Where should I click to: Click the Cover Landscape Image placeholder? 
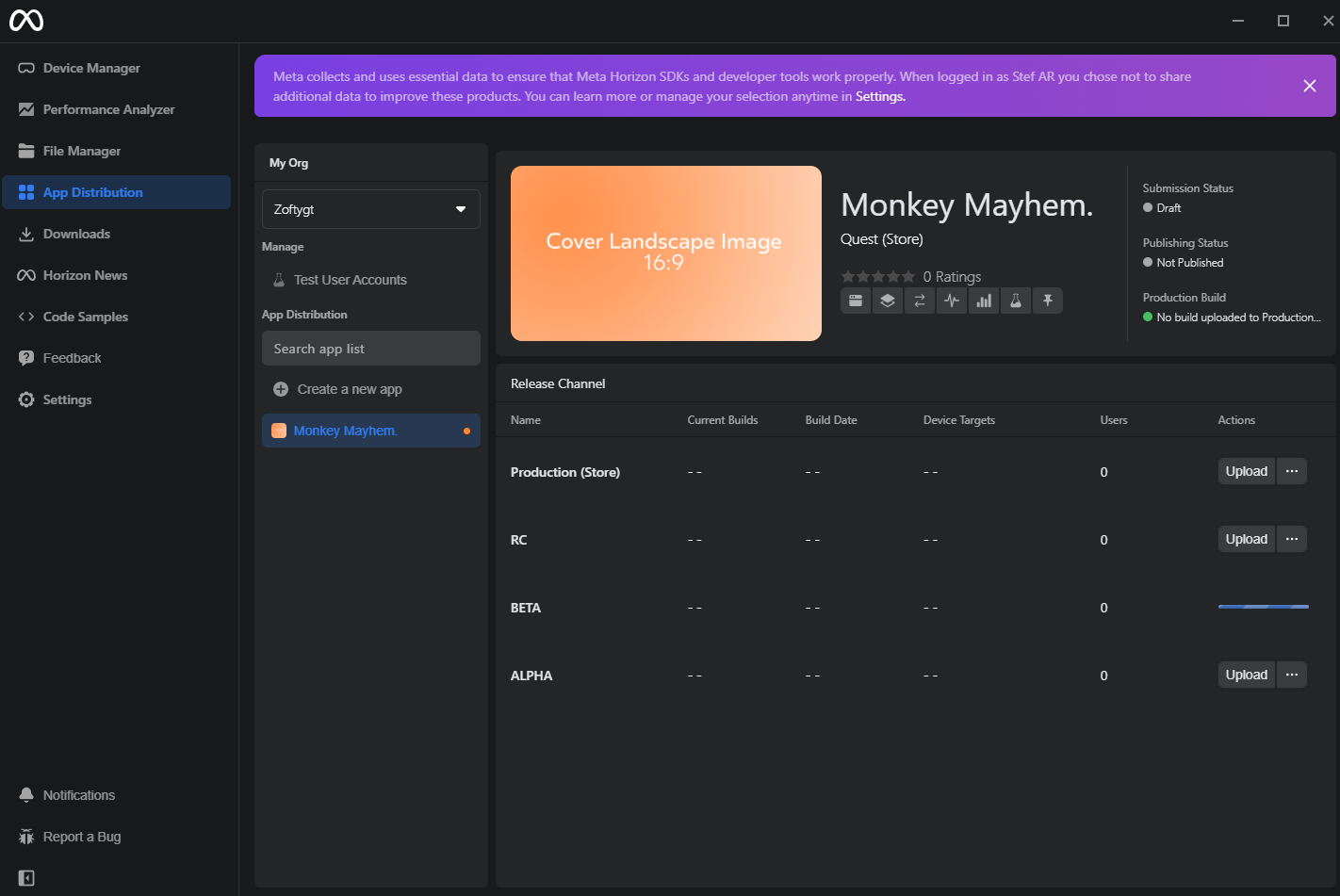(x=666, y=253)
